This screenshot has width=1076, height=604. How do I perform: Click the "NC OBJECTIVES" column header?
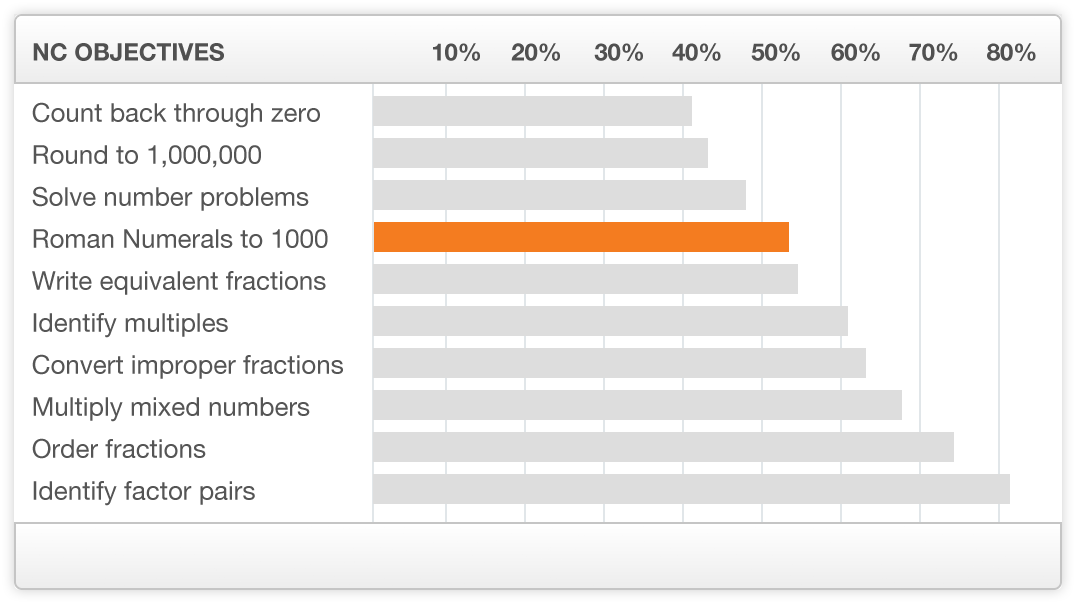[128, 53]
